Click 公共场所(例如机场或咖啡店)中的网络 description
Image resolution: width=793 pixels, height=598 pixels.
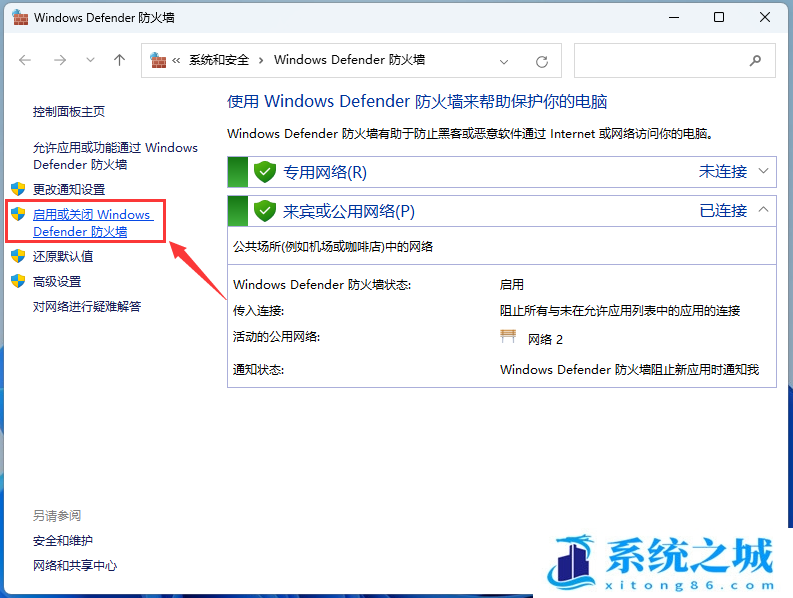click(333, 247)
